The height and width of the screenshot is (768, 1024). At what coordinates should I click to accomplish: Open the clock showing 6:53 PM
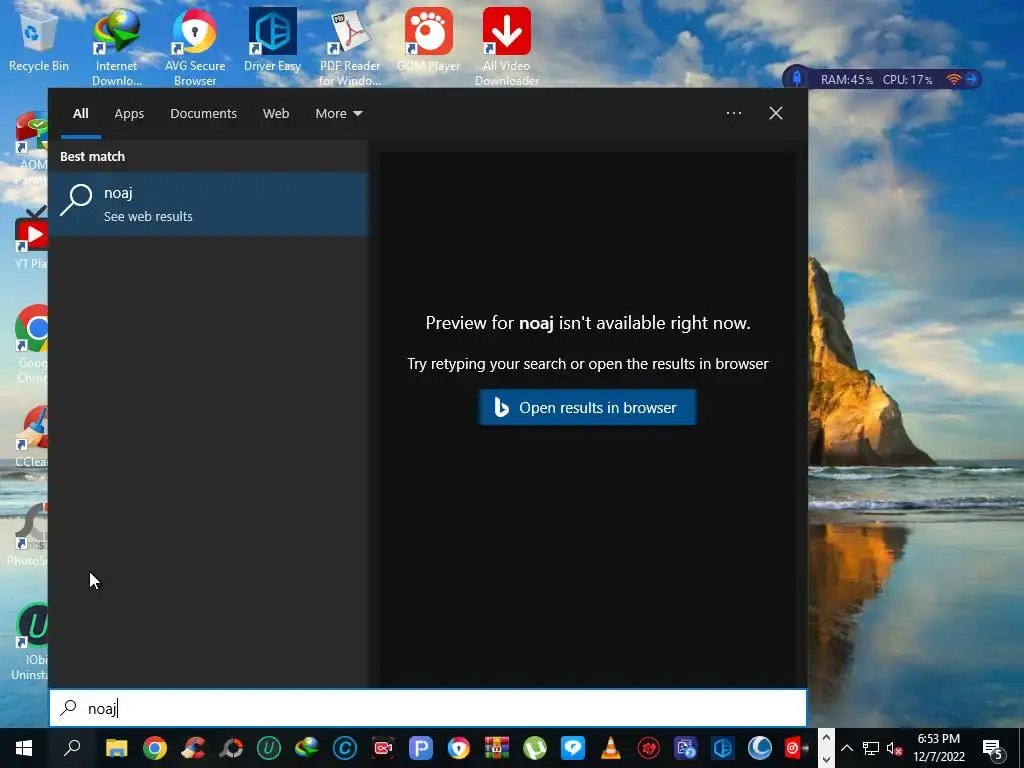(x=938, y=748)
